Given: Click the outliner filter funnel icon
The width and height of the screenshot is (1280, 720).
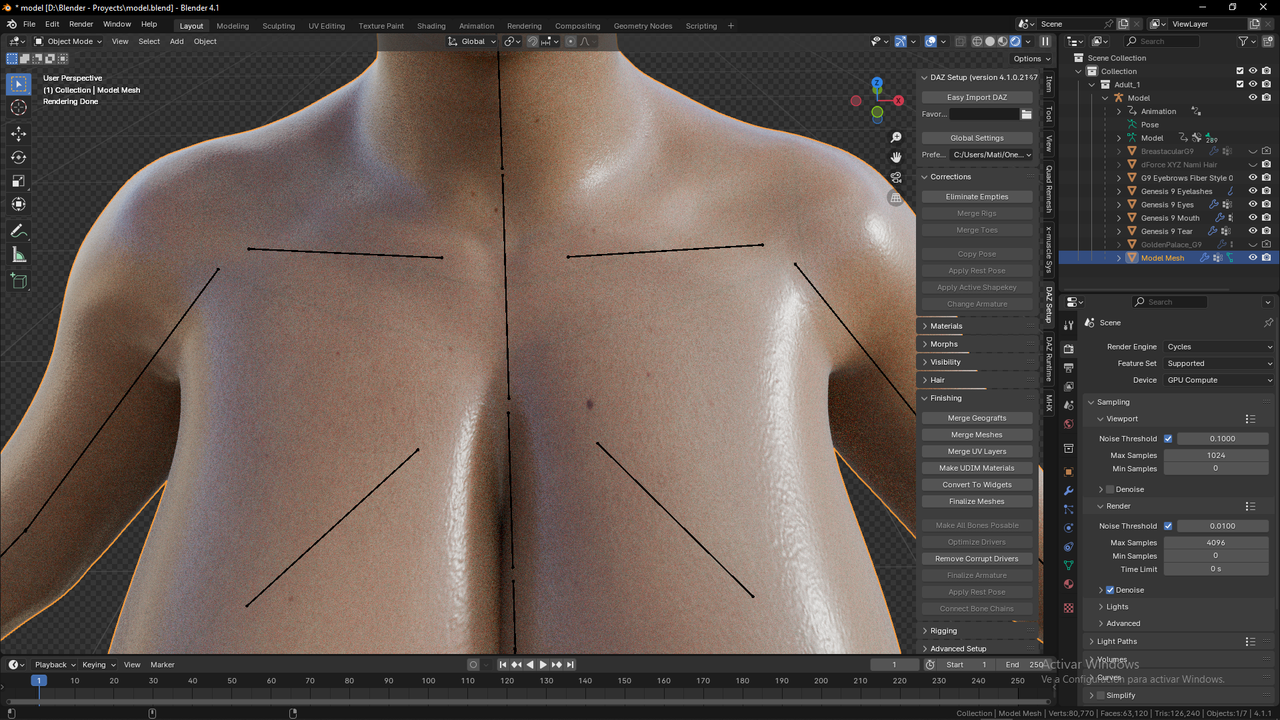Looking at the screenshot, I should (x=1244, y=41).
